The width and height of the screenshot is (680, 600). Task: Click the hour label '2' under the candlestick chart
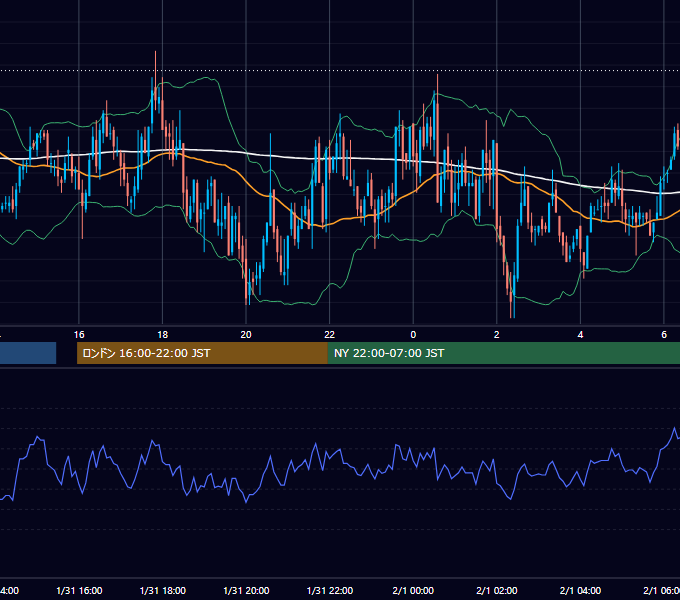coord(497,335)
